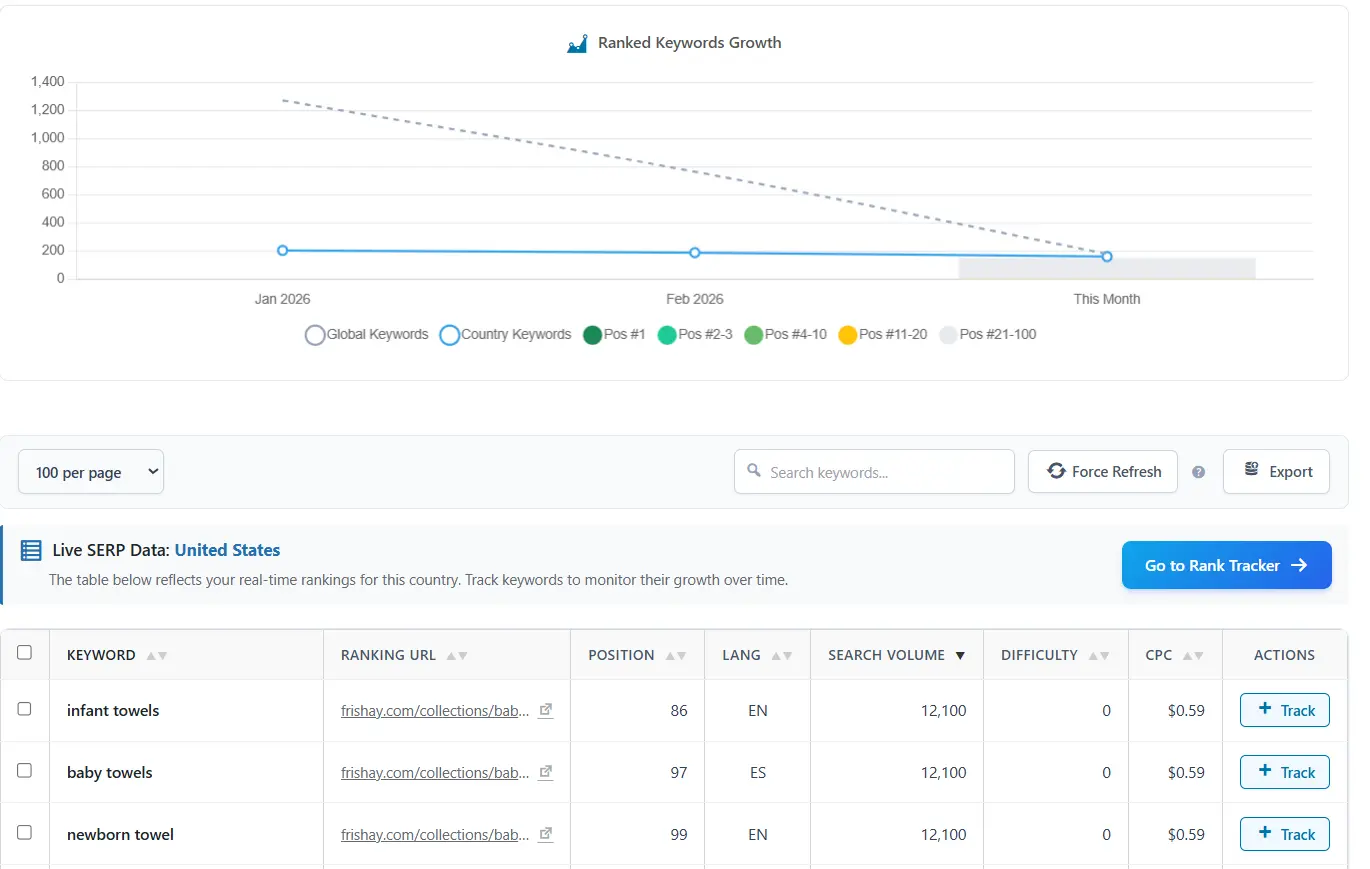Sort table by Keyword column arrows
The image size is (1370, 869).
(156, 656)
